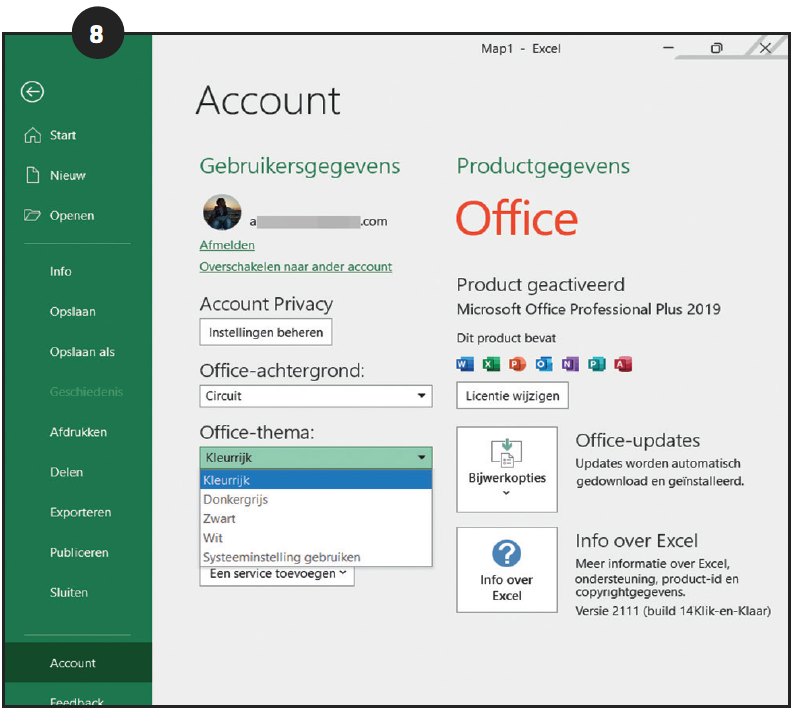The height and width of the screenshot is (719, 799).
Task: Click the Publisher app icon
Action: tap(596, 364)
